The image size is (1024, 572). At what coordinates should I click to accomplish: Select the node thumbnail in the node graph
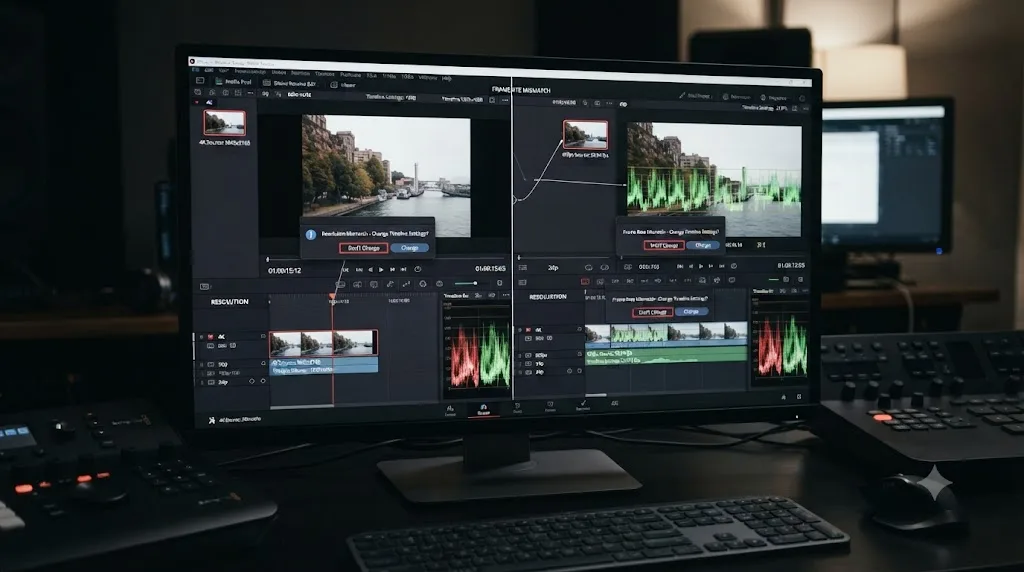coord(585,135)
